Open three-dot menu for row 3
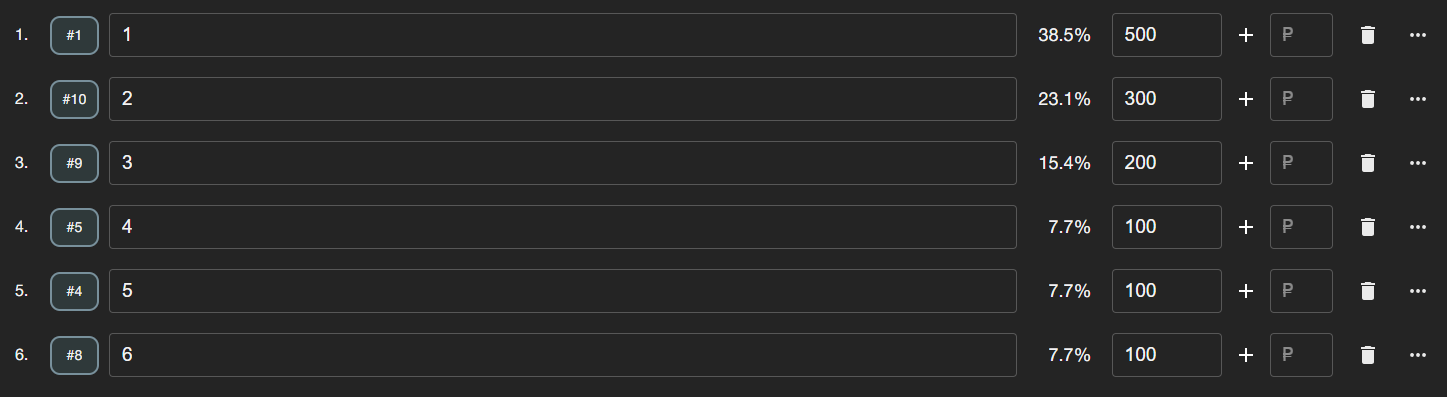 pos(1417,163)
